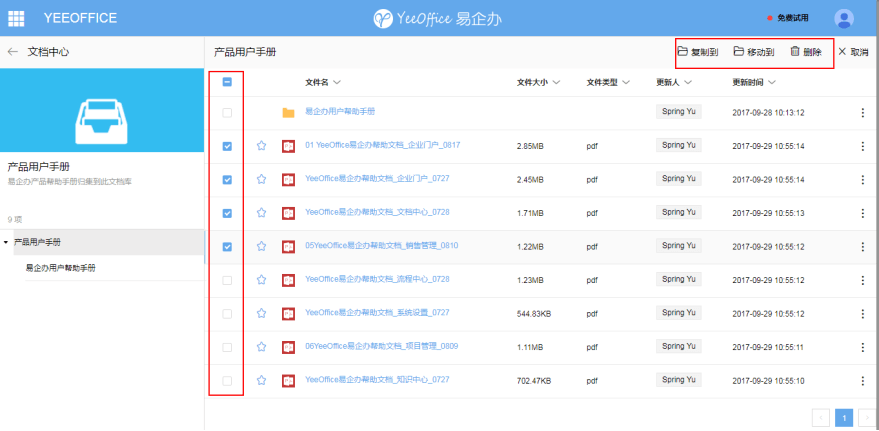Viewport: 879px width, 431px height.
Task: Open more options for 企业门户_0817 row
Action: pos(863,146)
